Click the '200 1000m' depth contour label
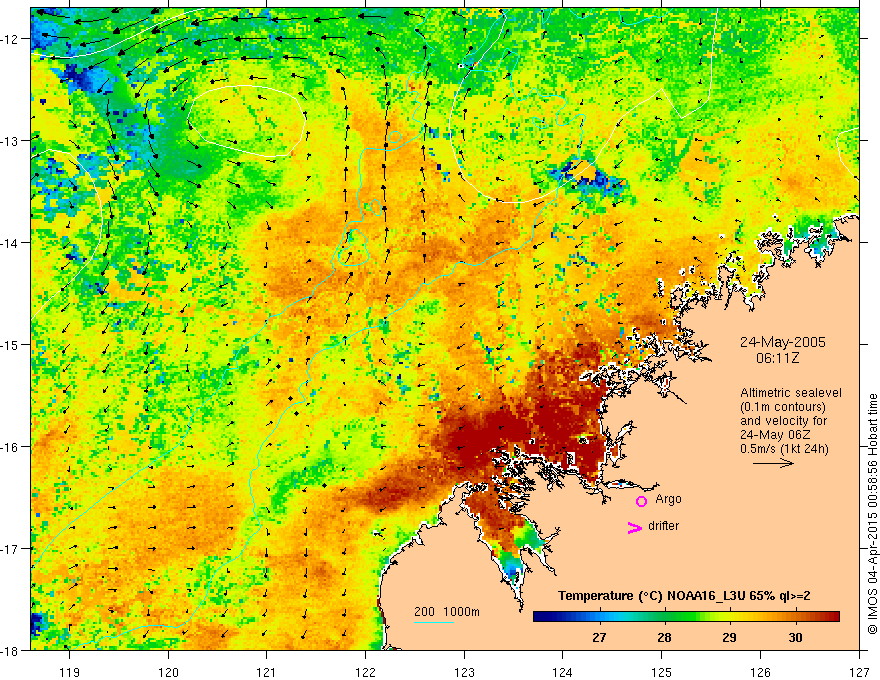The height and width of the screenshot is (680, 880). 447,612
